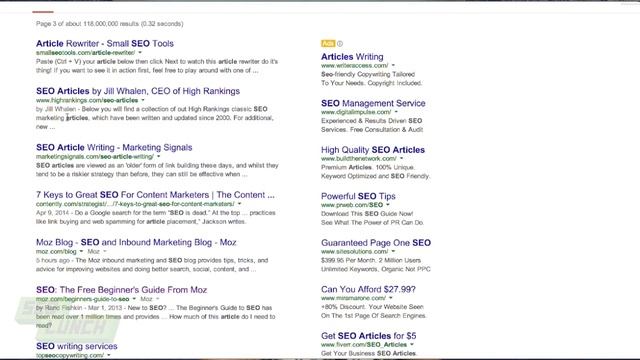Expand dropdown arrow beside topseocopywriting.com URL
This screenshot has height=360, width=640.
click(x=109, y=355)
